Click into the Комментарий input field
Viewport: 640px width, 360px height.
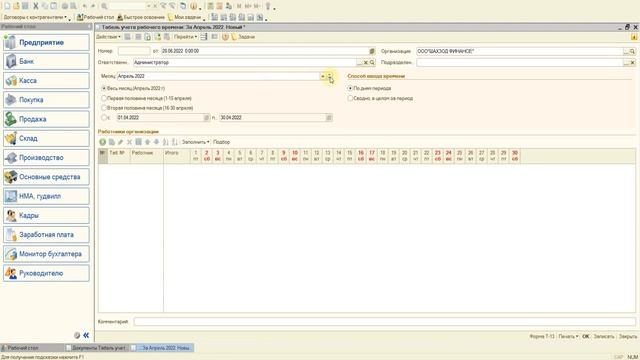pyautogui.click(x=384, y=322)
